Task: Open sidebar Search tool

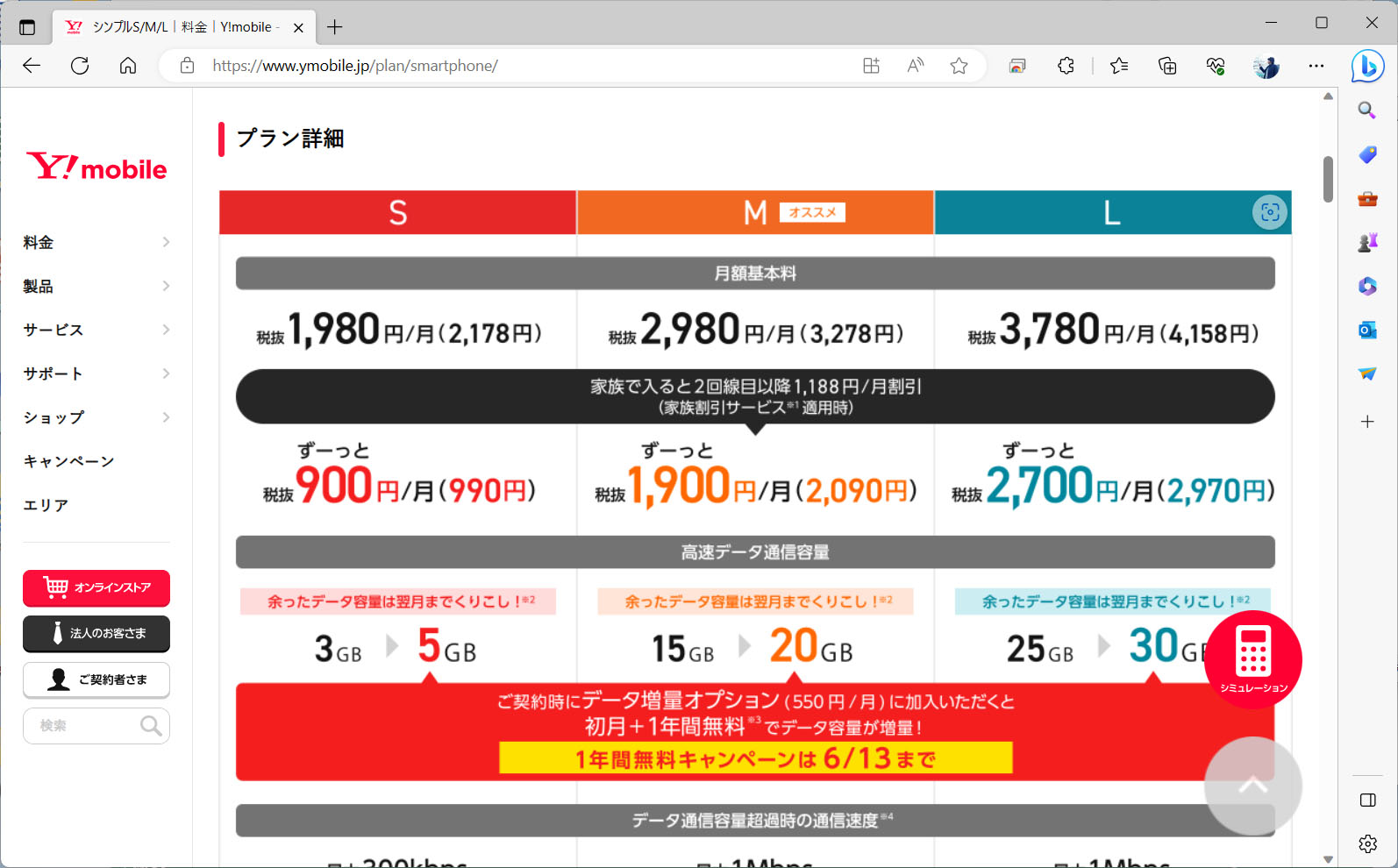Action: 1367,110
